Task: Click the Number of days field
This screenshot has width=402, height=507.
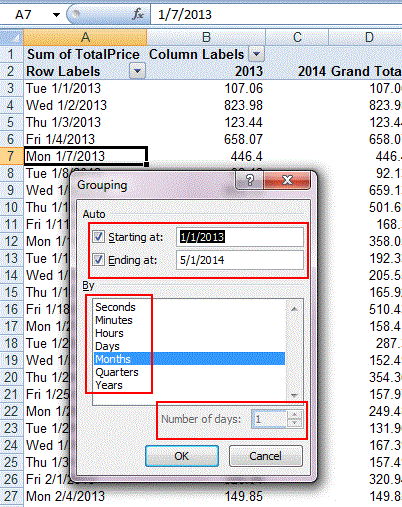Action: [269, 419]
